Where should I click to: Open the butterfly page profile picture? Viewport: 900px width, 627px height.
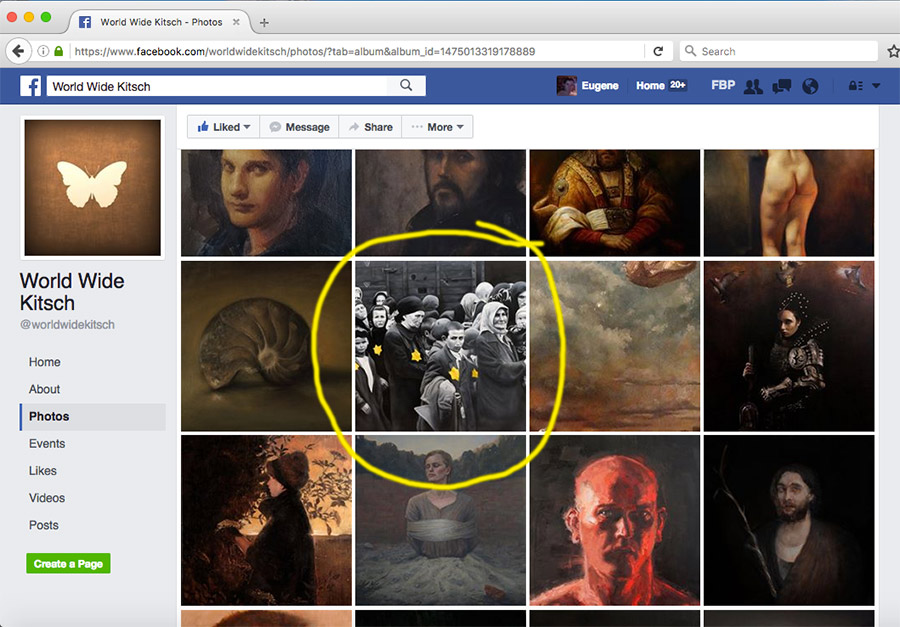(92, 188)
